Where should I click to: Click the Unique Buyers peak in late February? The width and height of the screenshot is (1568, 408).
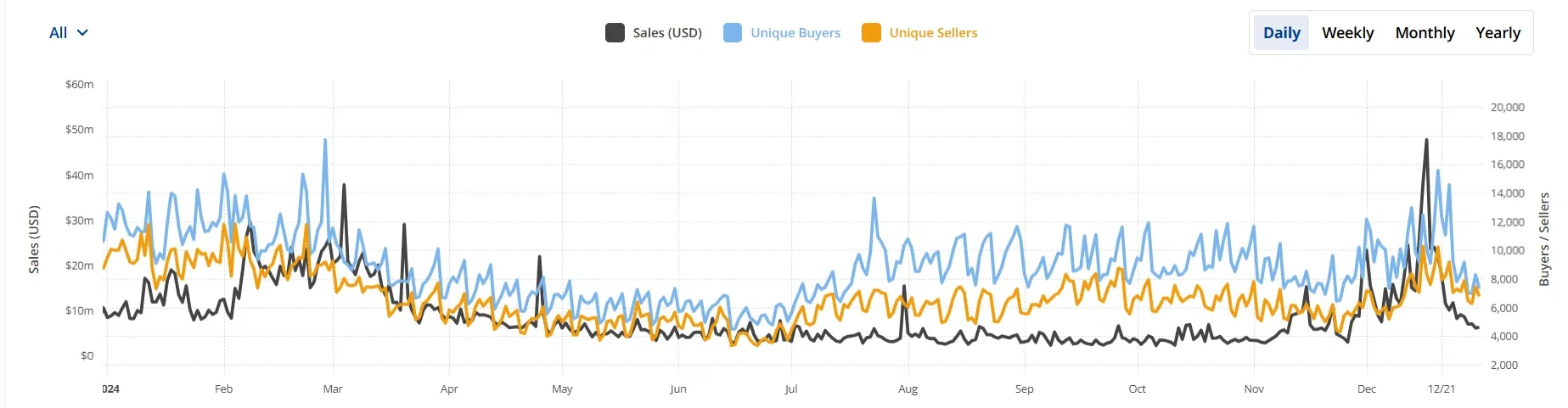pyautogui.click(x=325, y=141)
